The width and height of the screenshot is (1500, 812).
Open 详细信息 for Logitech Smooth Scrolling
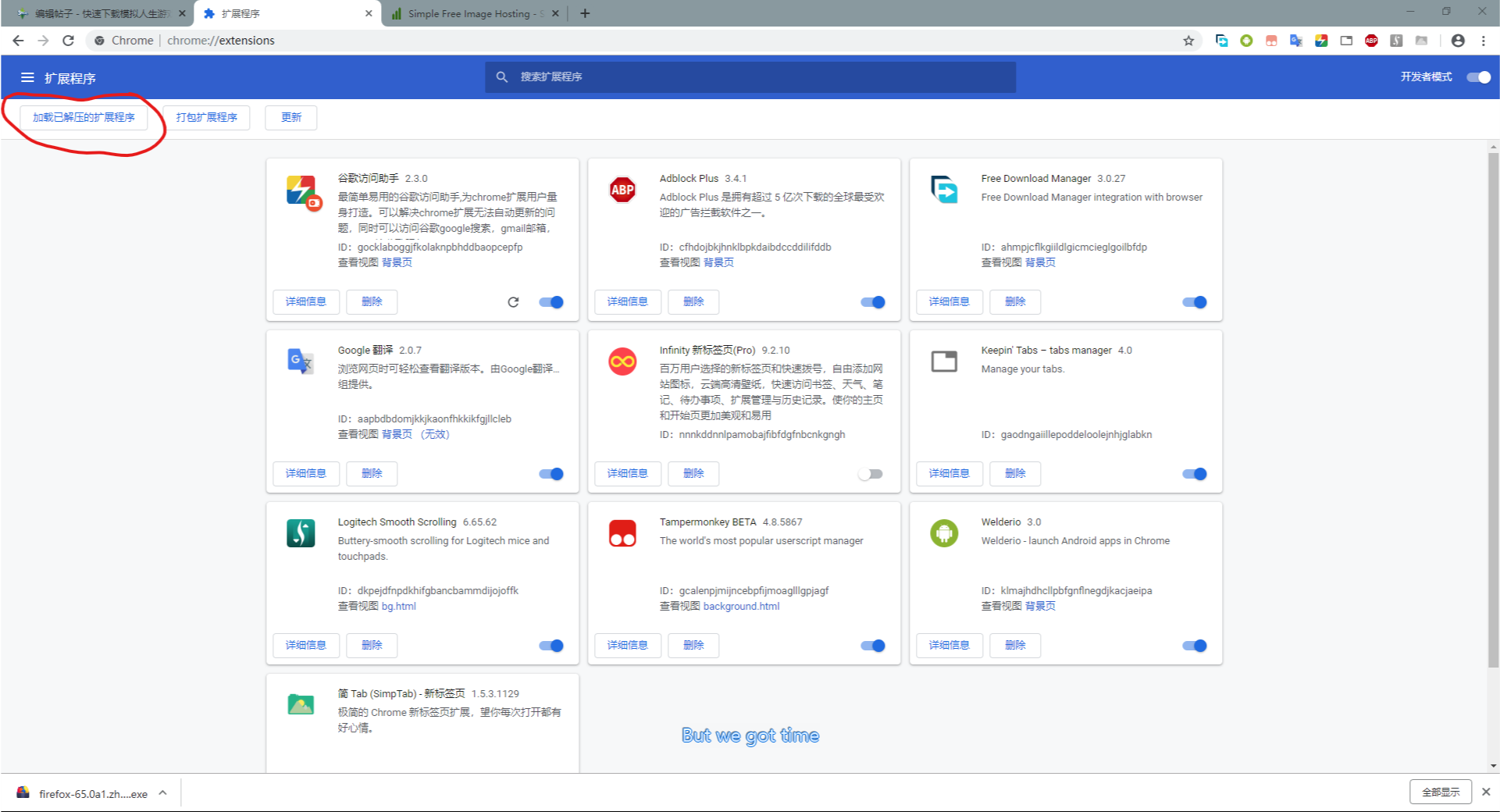(306, 646)
